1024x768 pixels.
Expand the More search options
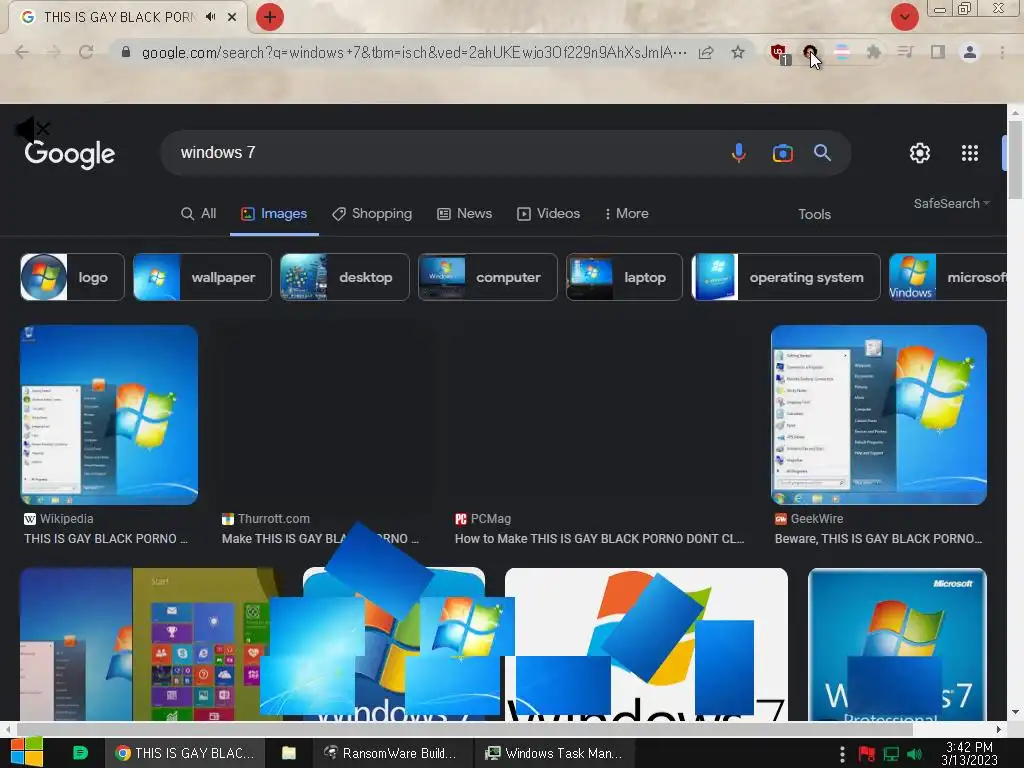tap(626, 214)
